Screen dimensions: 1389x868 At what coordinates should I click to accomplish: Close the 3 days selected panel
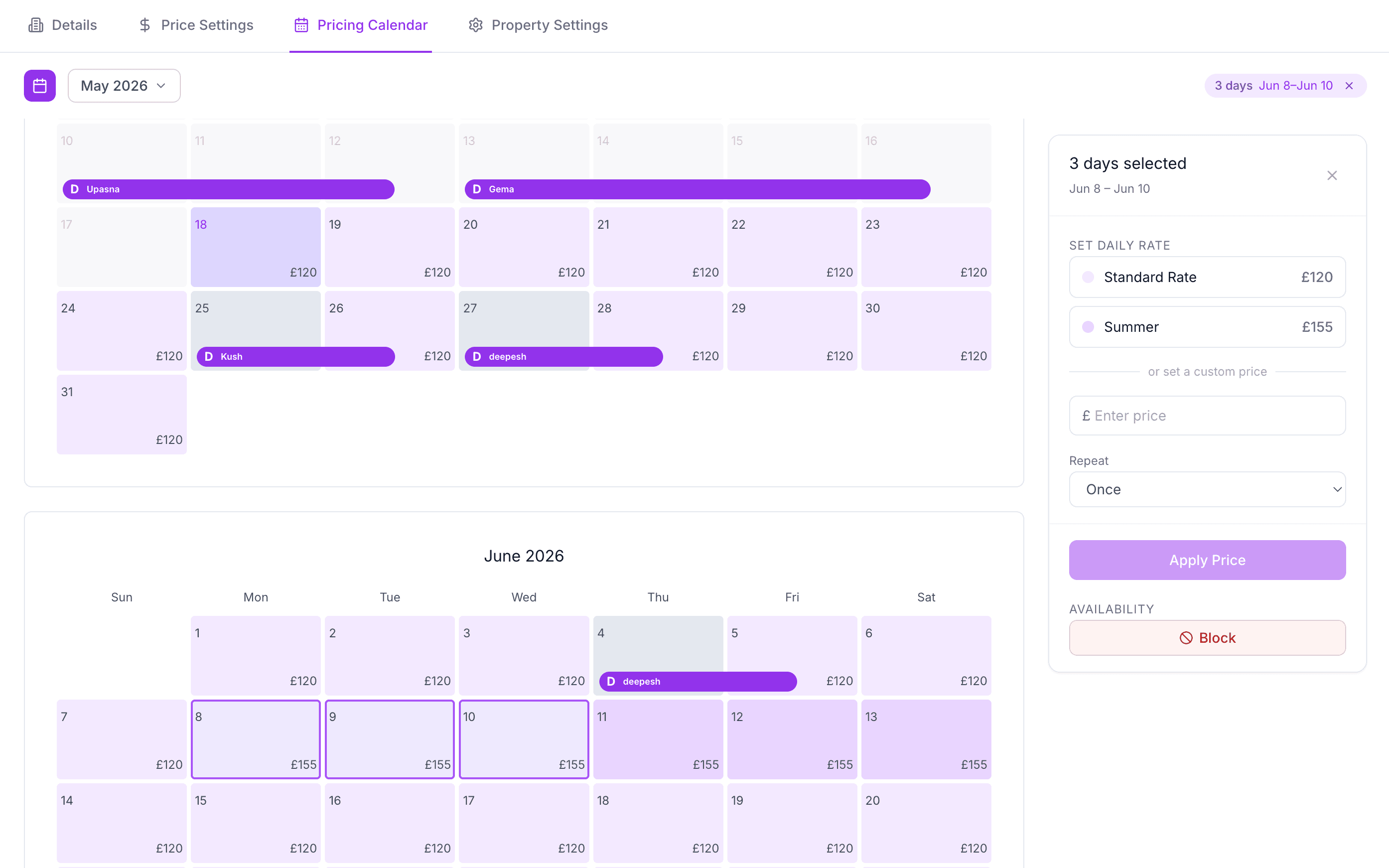click(1332, 175)
